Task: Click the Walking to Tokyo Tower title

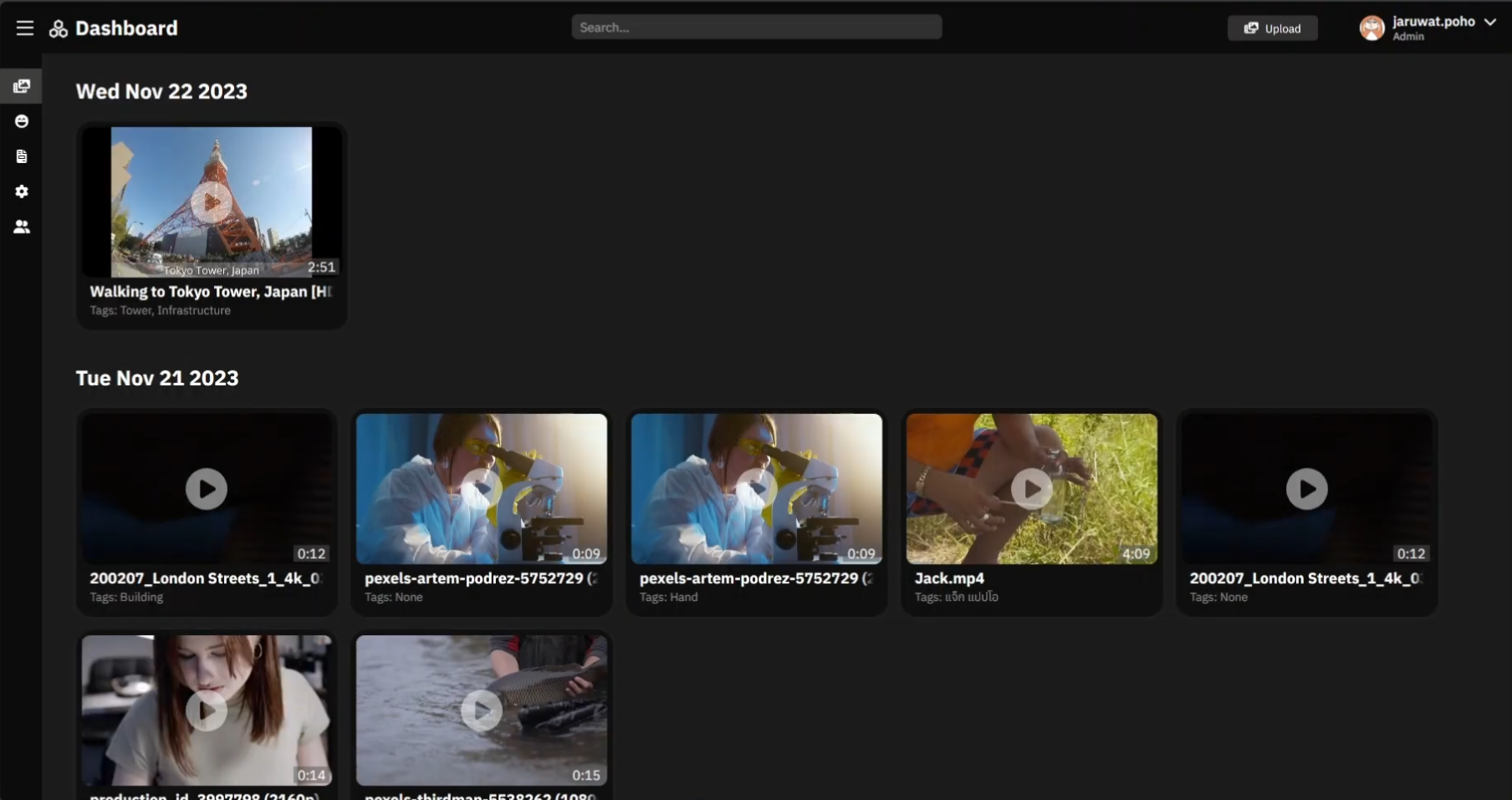Action: coord(210,292)
